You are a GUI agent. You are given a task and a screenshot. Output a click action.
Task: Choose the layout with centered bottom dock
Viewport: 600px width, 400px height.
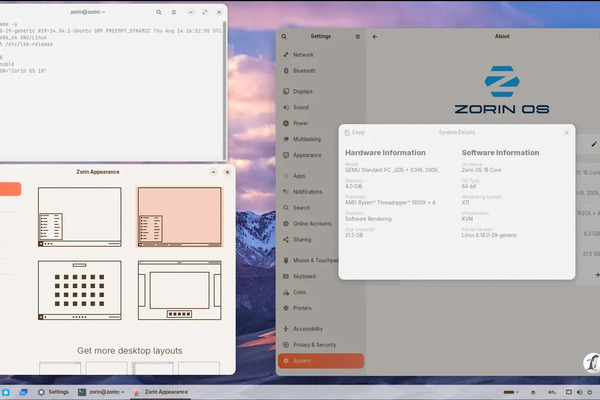point(179,290)
